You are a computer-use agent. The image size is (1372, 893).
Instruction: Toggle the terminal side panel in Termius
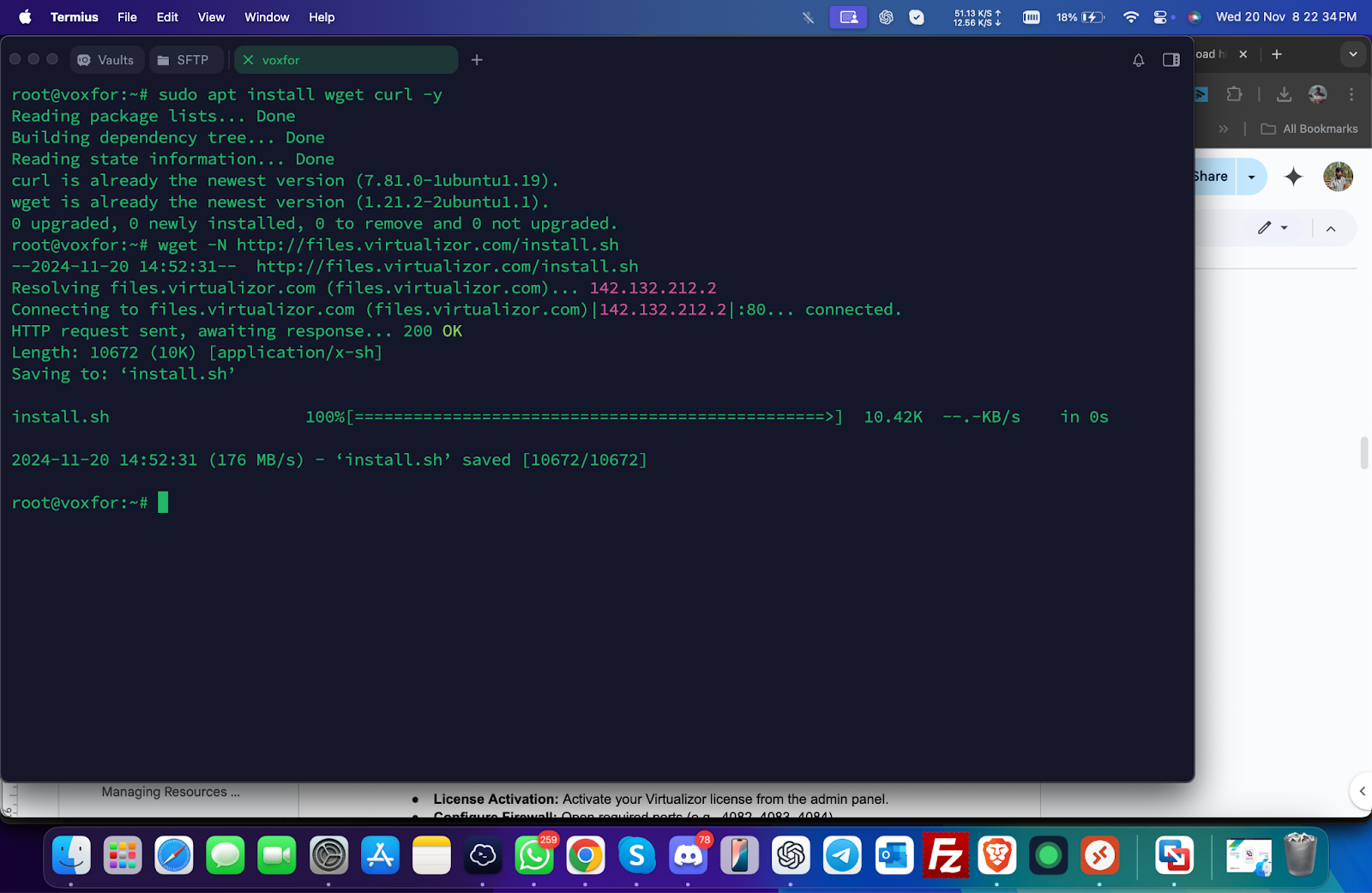(x=1170, y=59)
